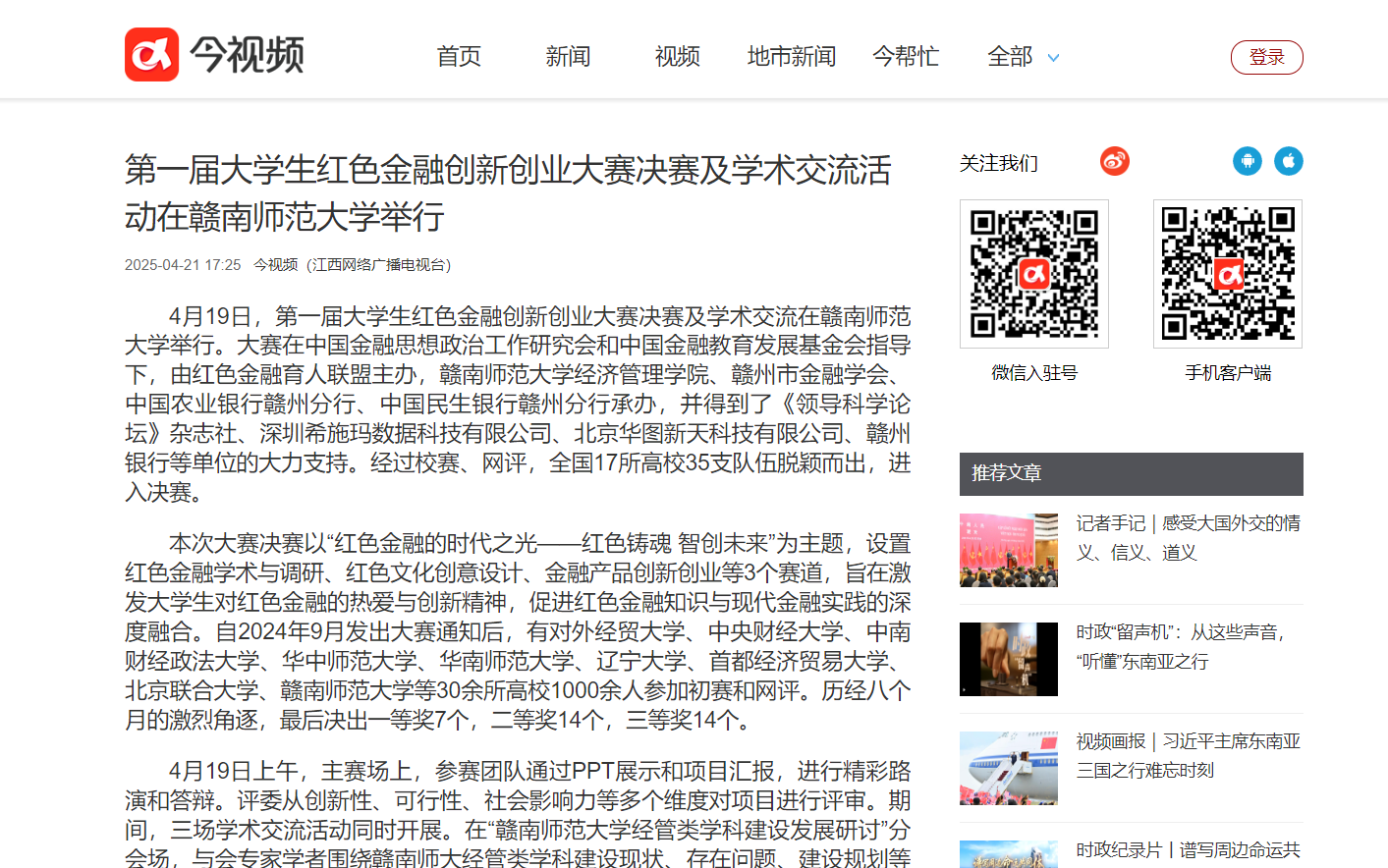The height and width of the screenshot is (868, 1388).
Task: Open the Android app download icon
Action: click(x=1248, y=161)
